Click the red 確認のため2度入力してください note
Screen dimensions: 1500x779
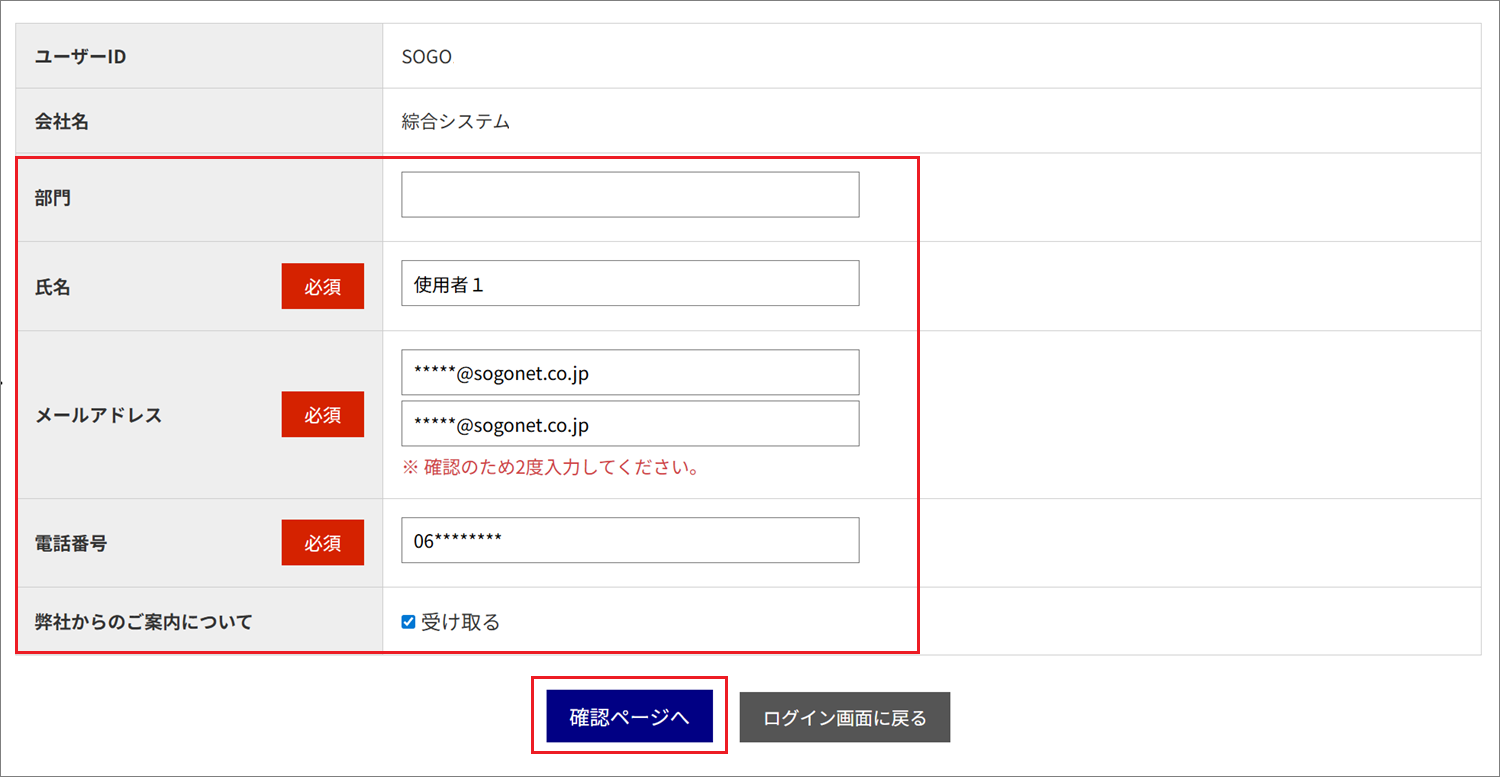click(x=549, y=468)
